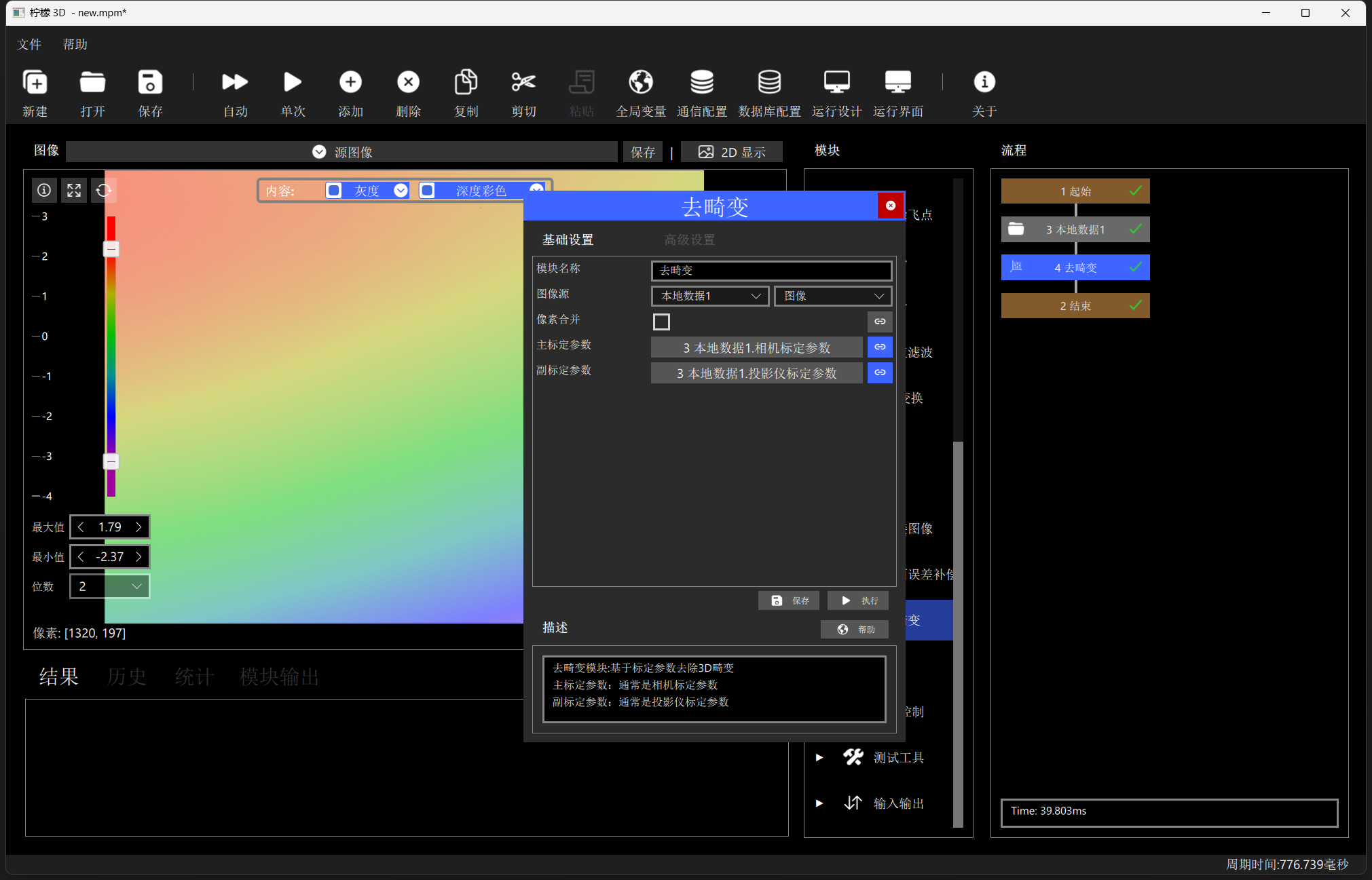This screenshot has height=880, width=1372.
Task: Open 运行界面 run interface
Action: [898, 83]
